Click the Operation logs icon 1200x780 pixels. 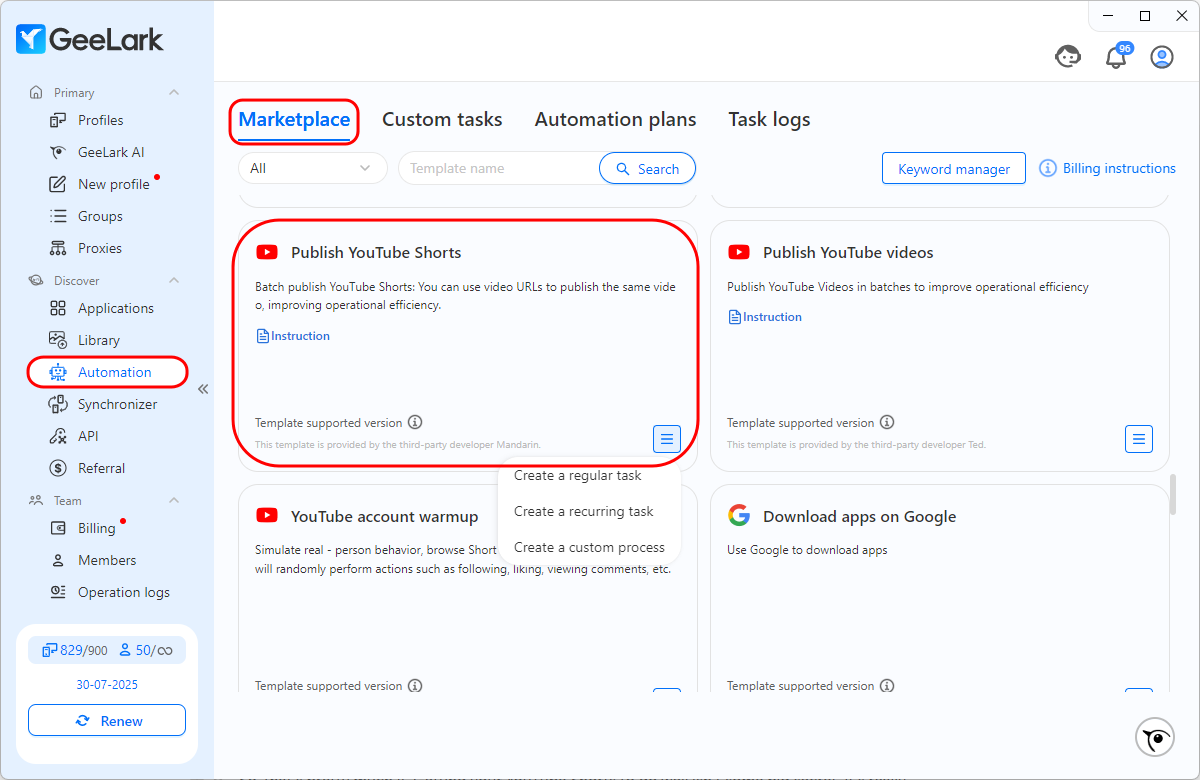[x=58, y=592]
